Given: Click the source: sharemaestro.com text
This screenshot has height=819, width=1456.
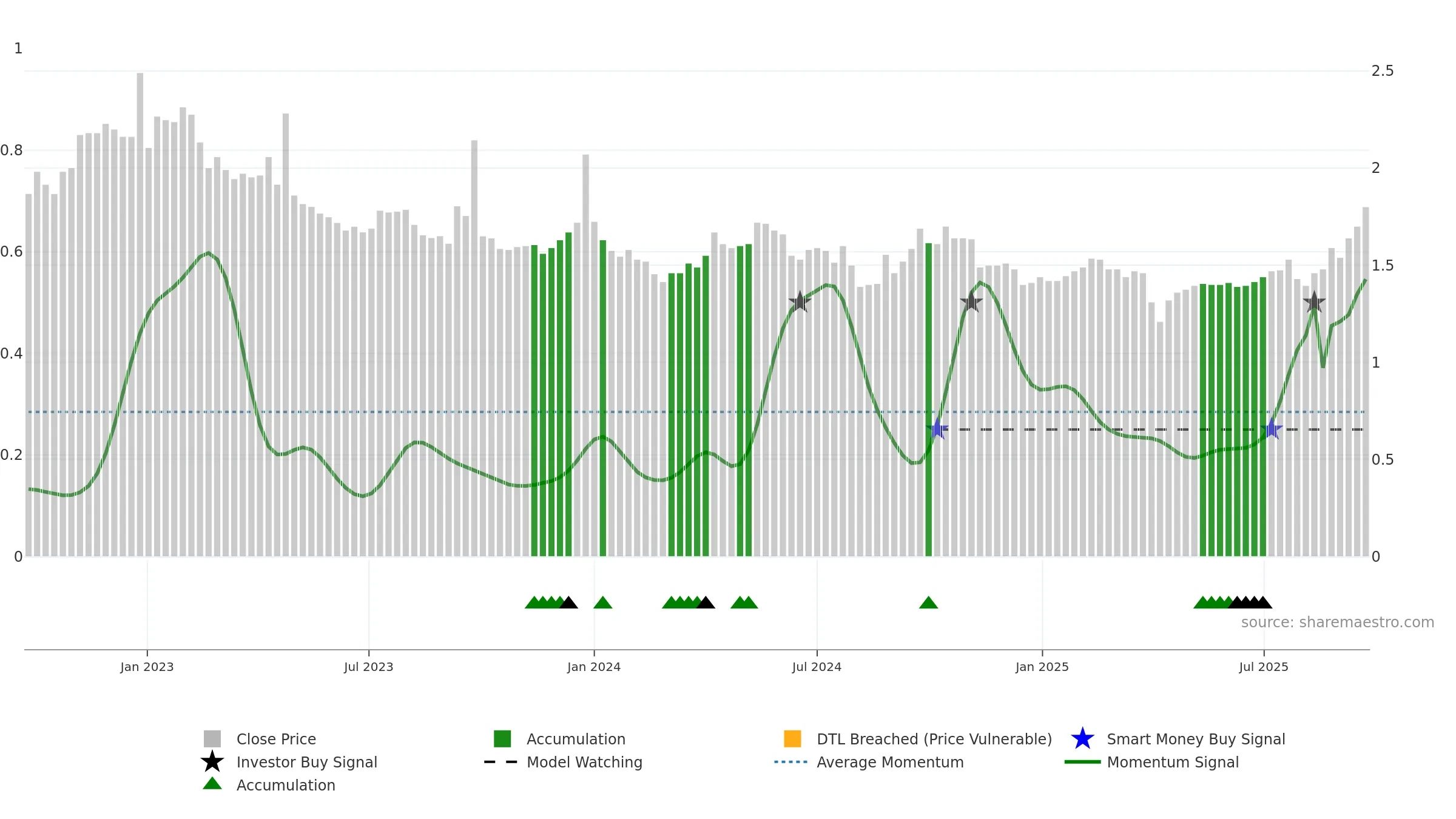Looking at the screenshot, I should pos(1338,622).
